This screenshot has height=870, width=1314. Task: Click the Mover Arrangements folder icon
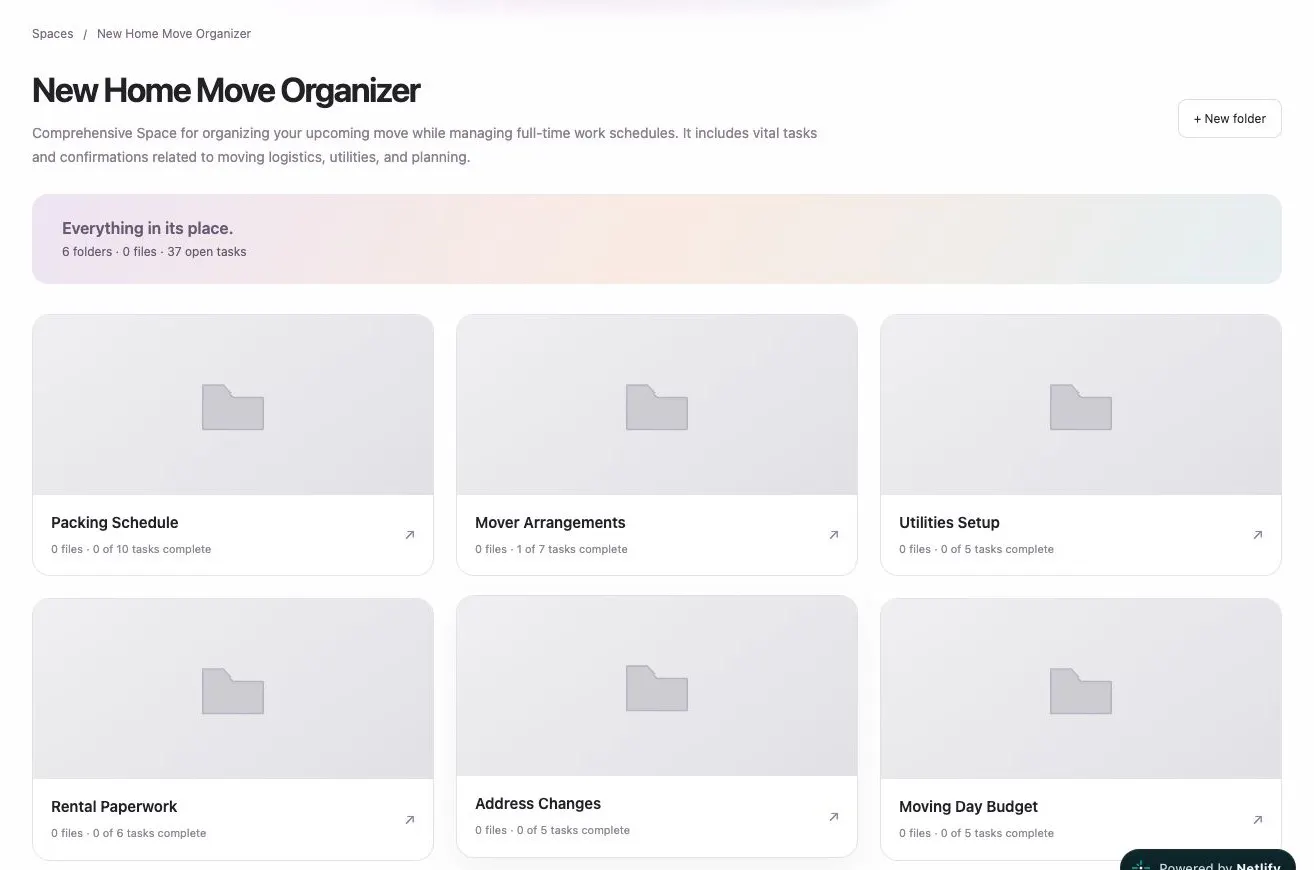657,407
